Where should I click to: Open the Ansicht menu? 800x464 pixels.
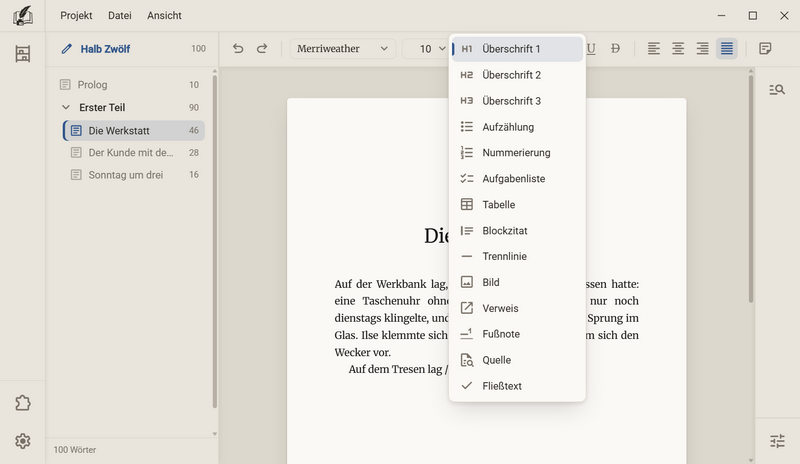point(164,16)
